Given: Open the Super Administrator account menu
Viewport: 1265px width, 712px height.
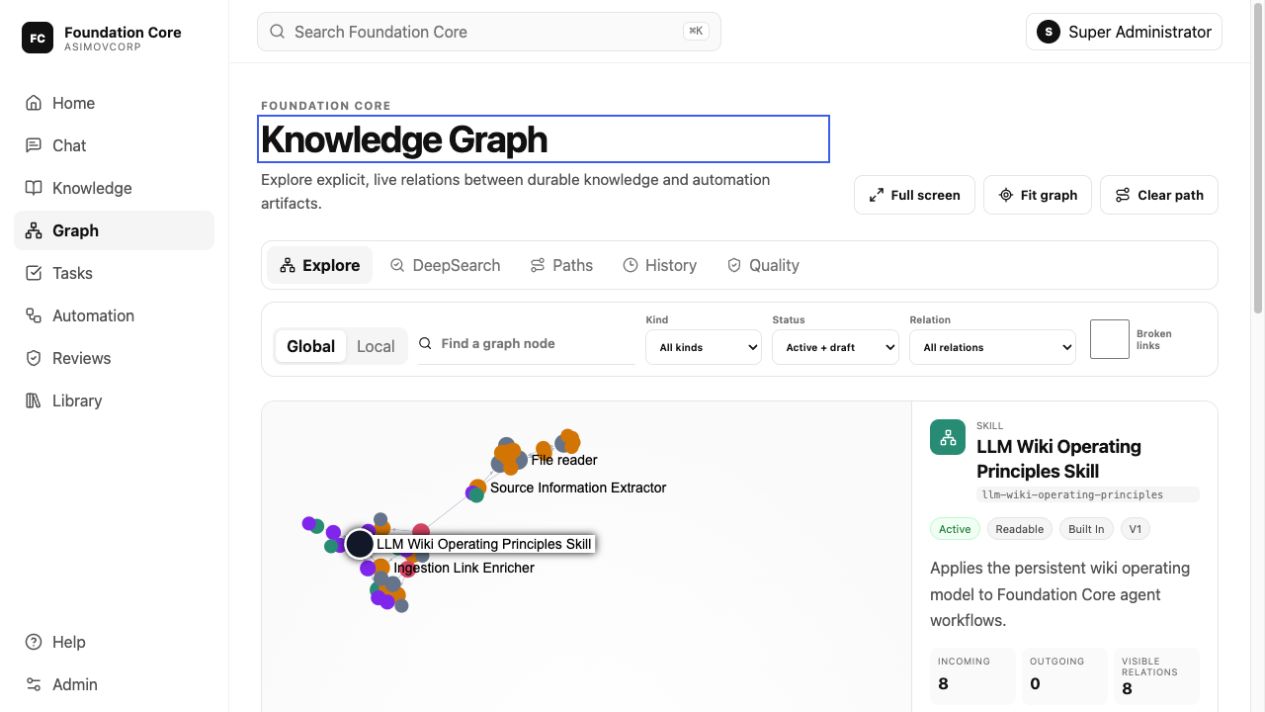Looking at the screenshot, I should coord(1124,32).
